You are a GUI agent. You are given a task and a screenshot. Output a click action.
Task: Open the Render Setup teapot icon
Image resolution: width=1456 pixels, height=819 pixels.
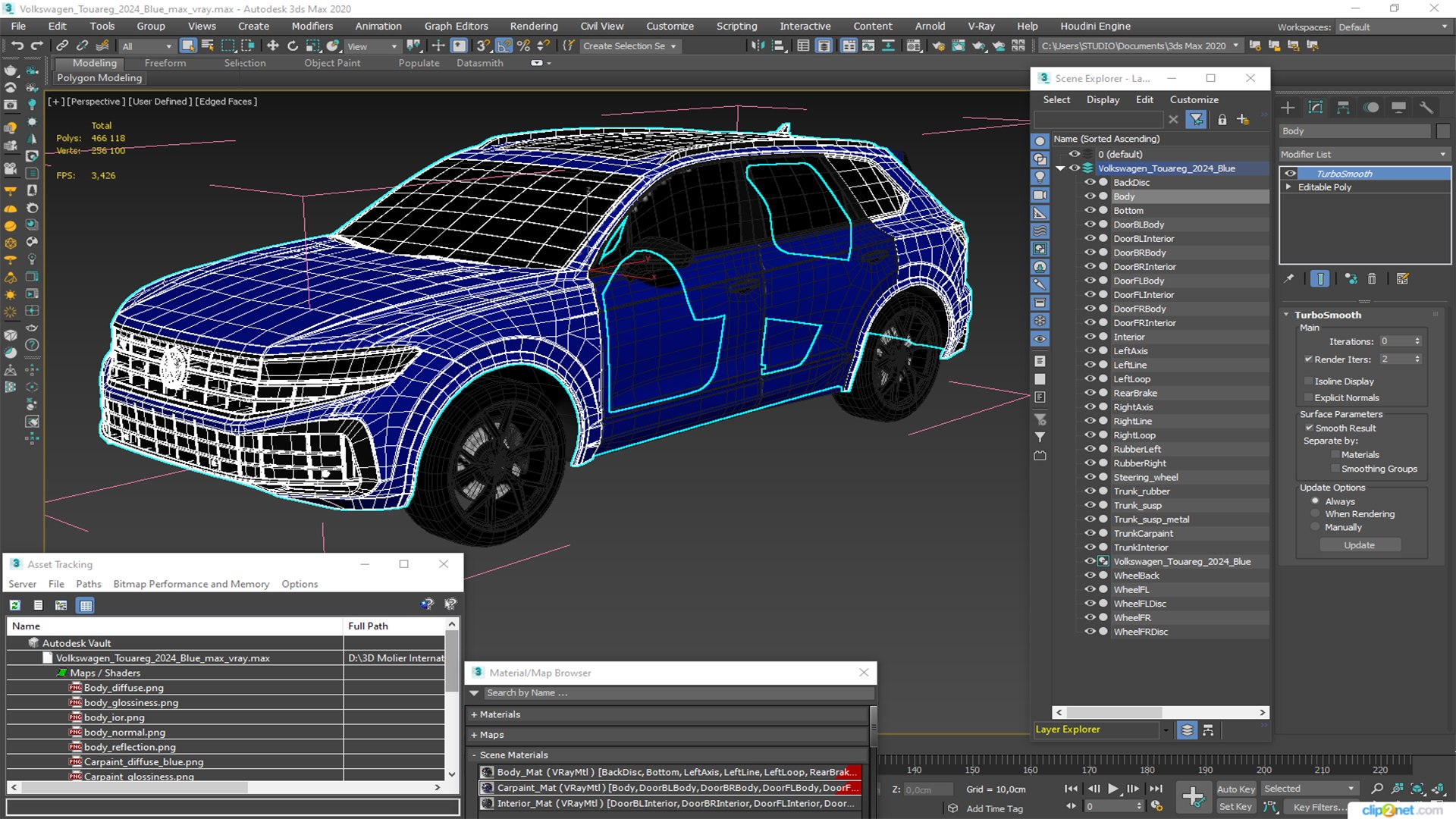click(x=939, y=46)
